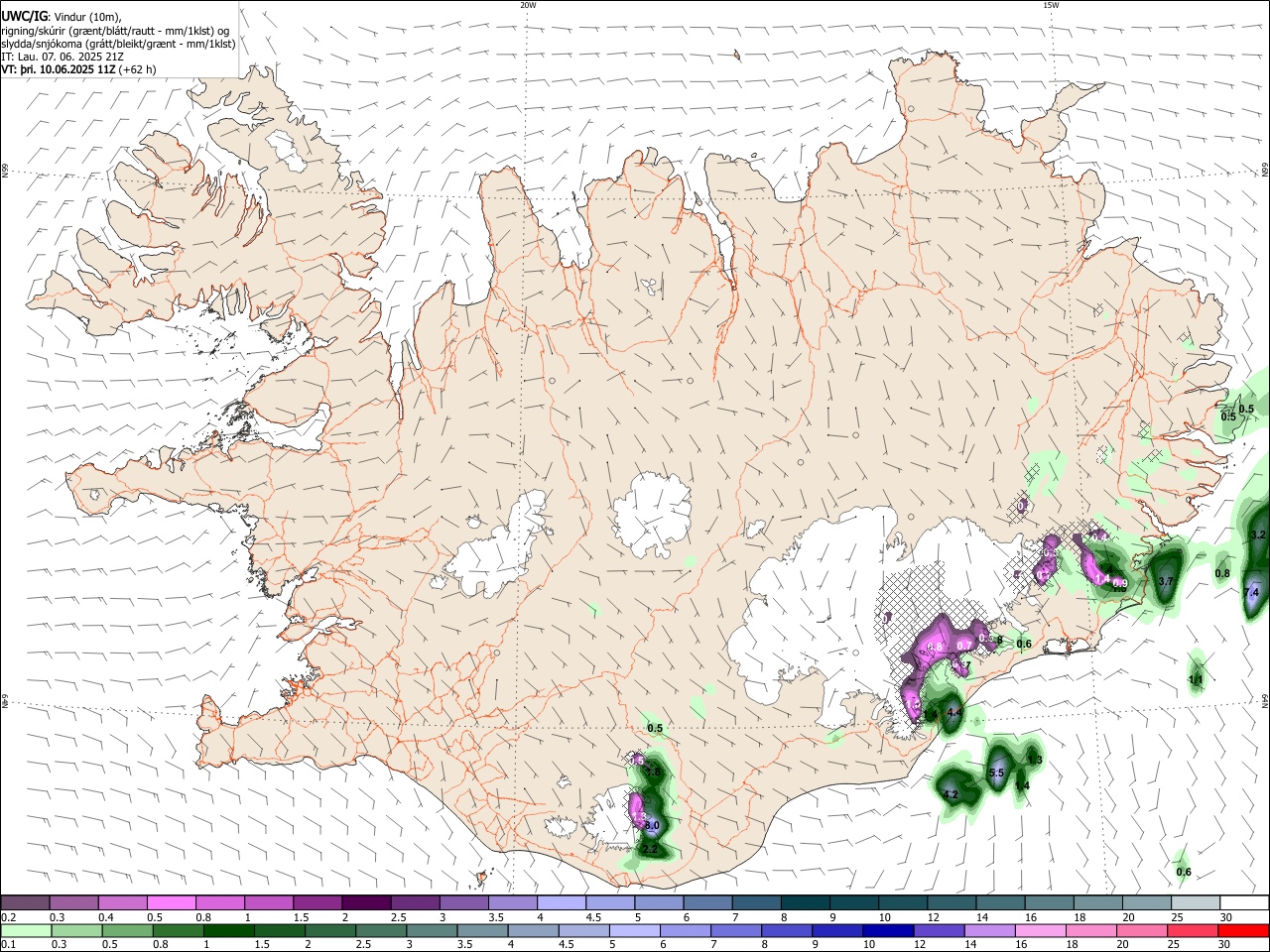Click the '3.2' precipitation value
This screenshot has width=1270, height=952.
[x=1258, y=535]
